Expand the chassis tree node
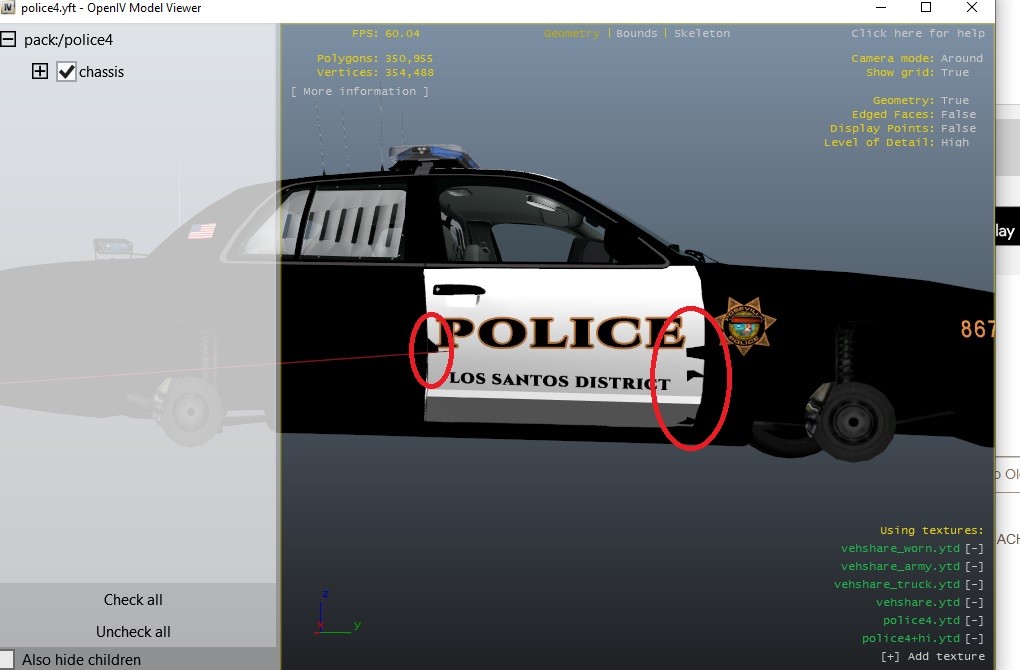 click(40, 71)
